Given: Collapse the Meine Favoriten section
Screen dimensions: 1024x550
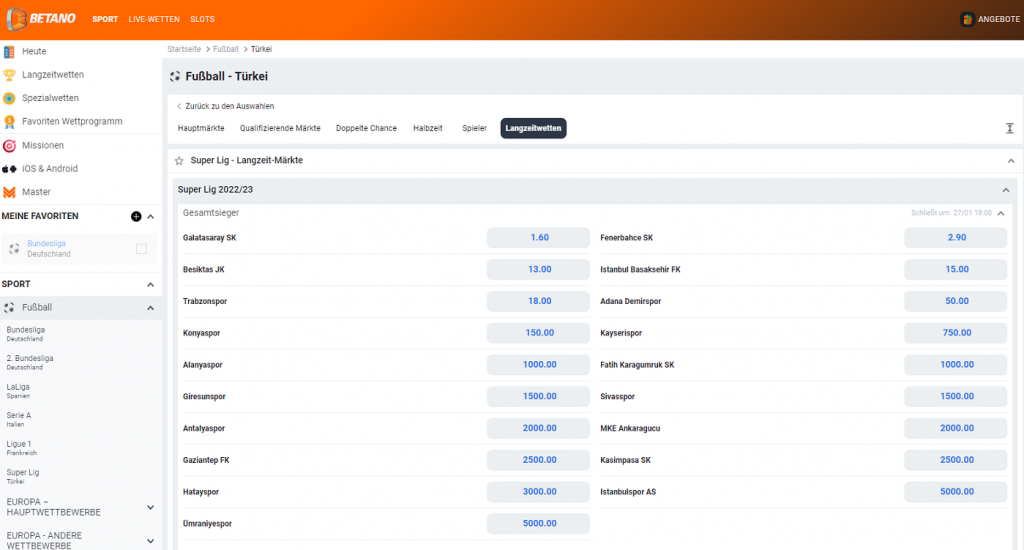Looking at the screenshot, I should pos(151,216).
